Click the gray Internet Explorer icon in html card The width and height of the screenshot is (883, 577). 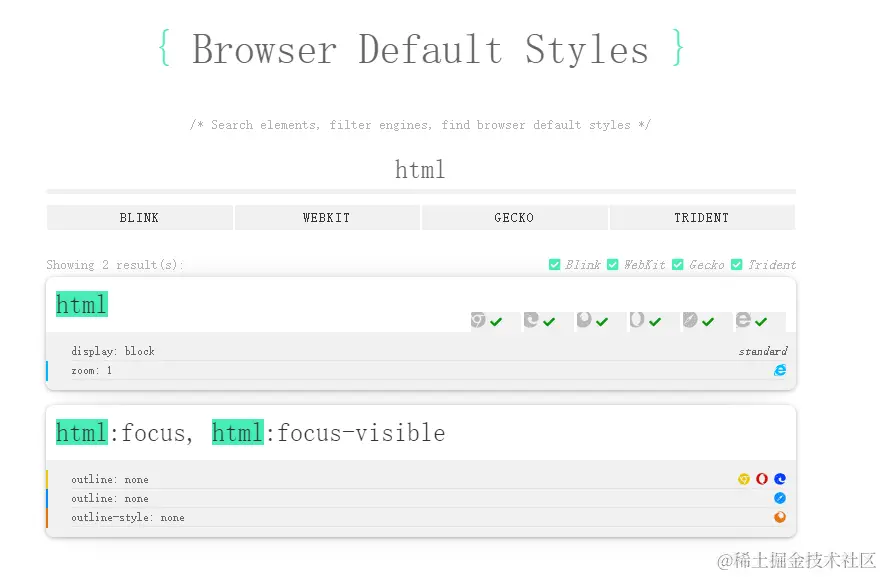coord(743,320)
